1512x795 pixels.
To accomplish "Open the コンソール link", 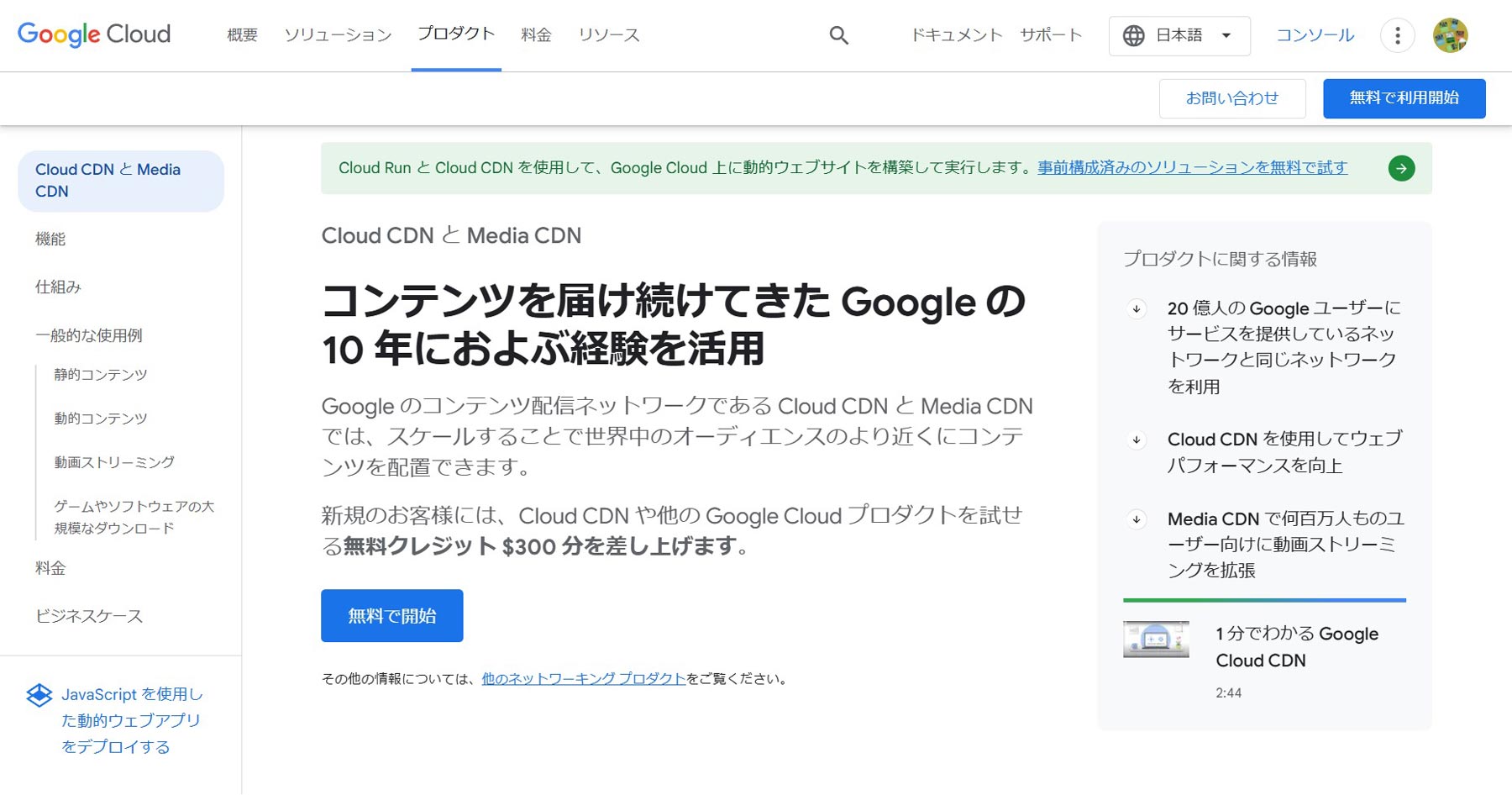I will coord(1315,35).
